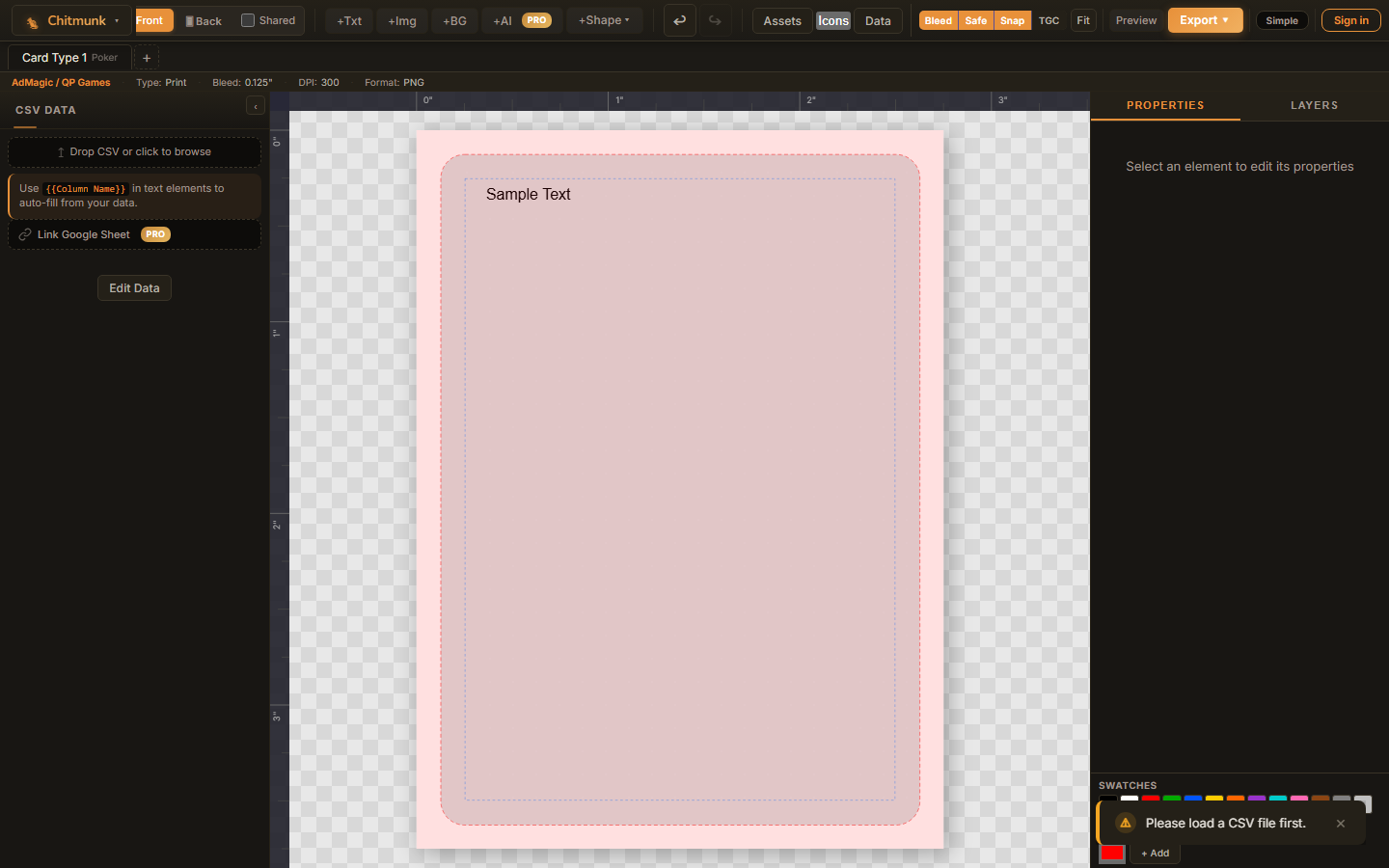Click the AdMagic / QP Games link
Image resolution: width=1389 pixels, height=868 pixels.
click(x=61, y=83)
